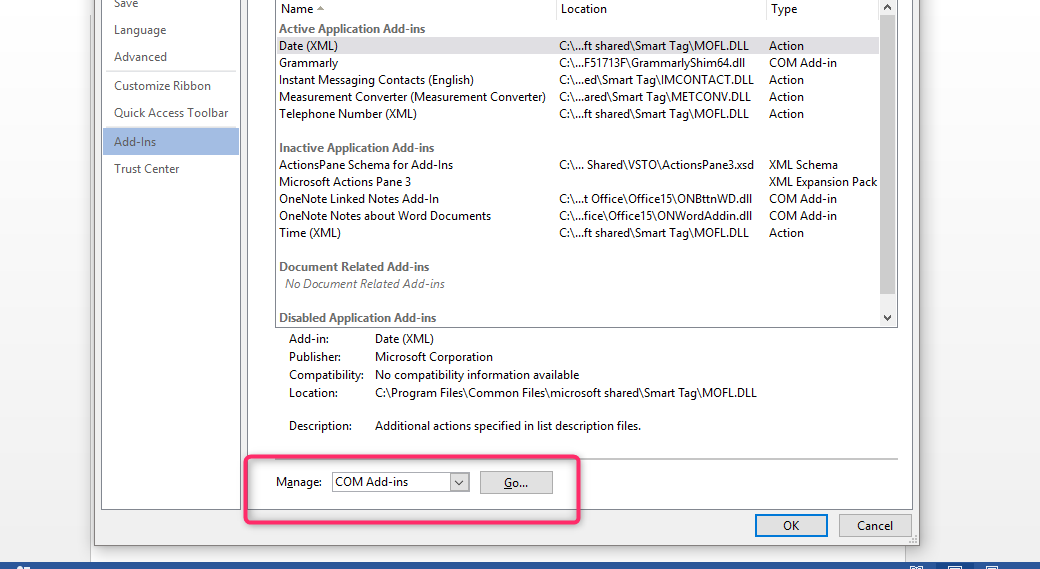Select Microsoft Actions Pane 3 row
This screenshot has height=569, width=1040.
click(x=577, y=182)
